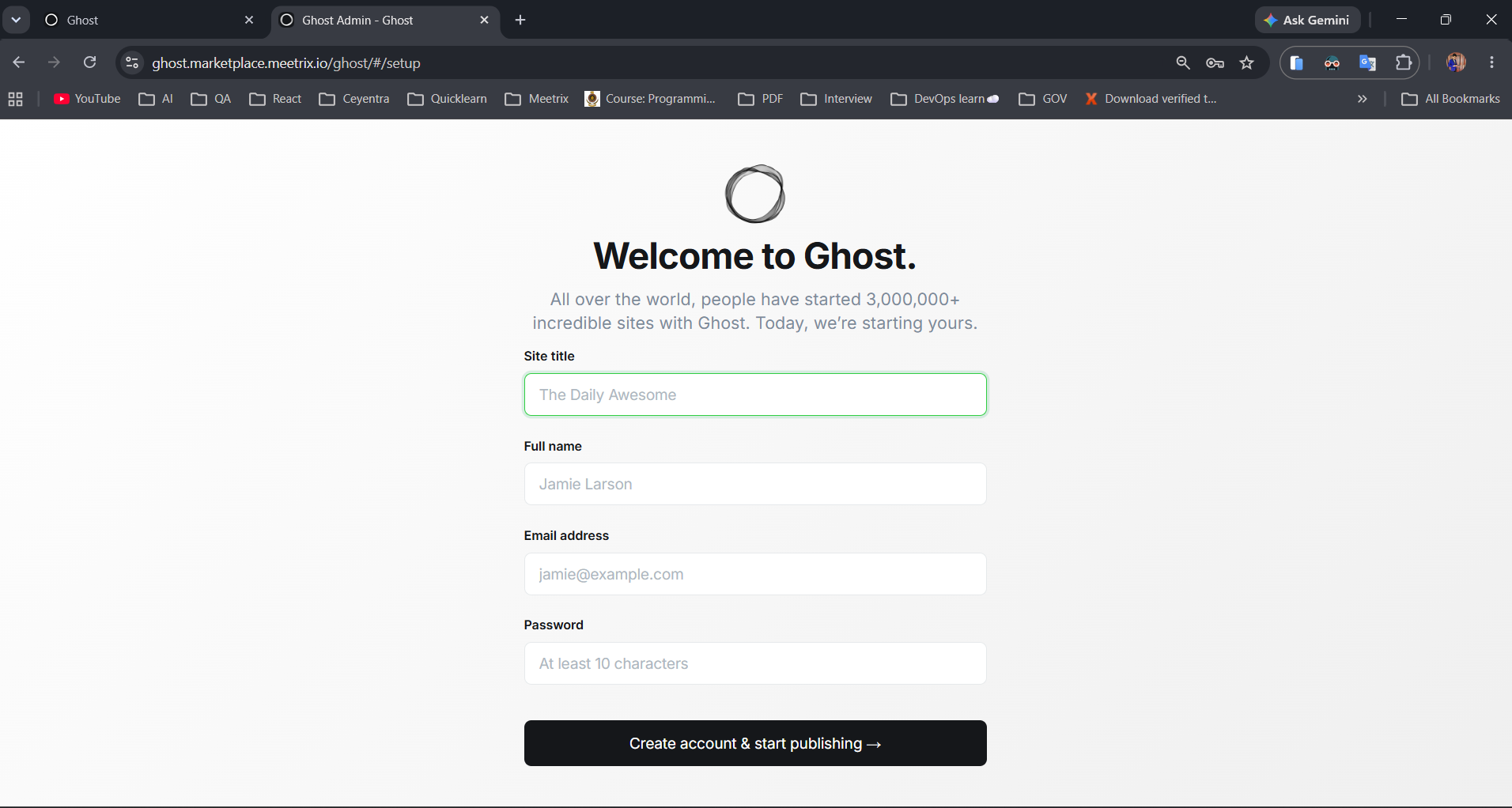The height and width of the screenshot is (808, 1512).
Task: Close the Ghost tab
Action: [249, 20]
